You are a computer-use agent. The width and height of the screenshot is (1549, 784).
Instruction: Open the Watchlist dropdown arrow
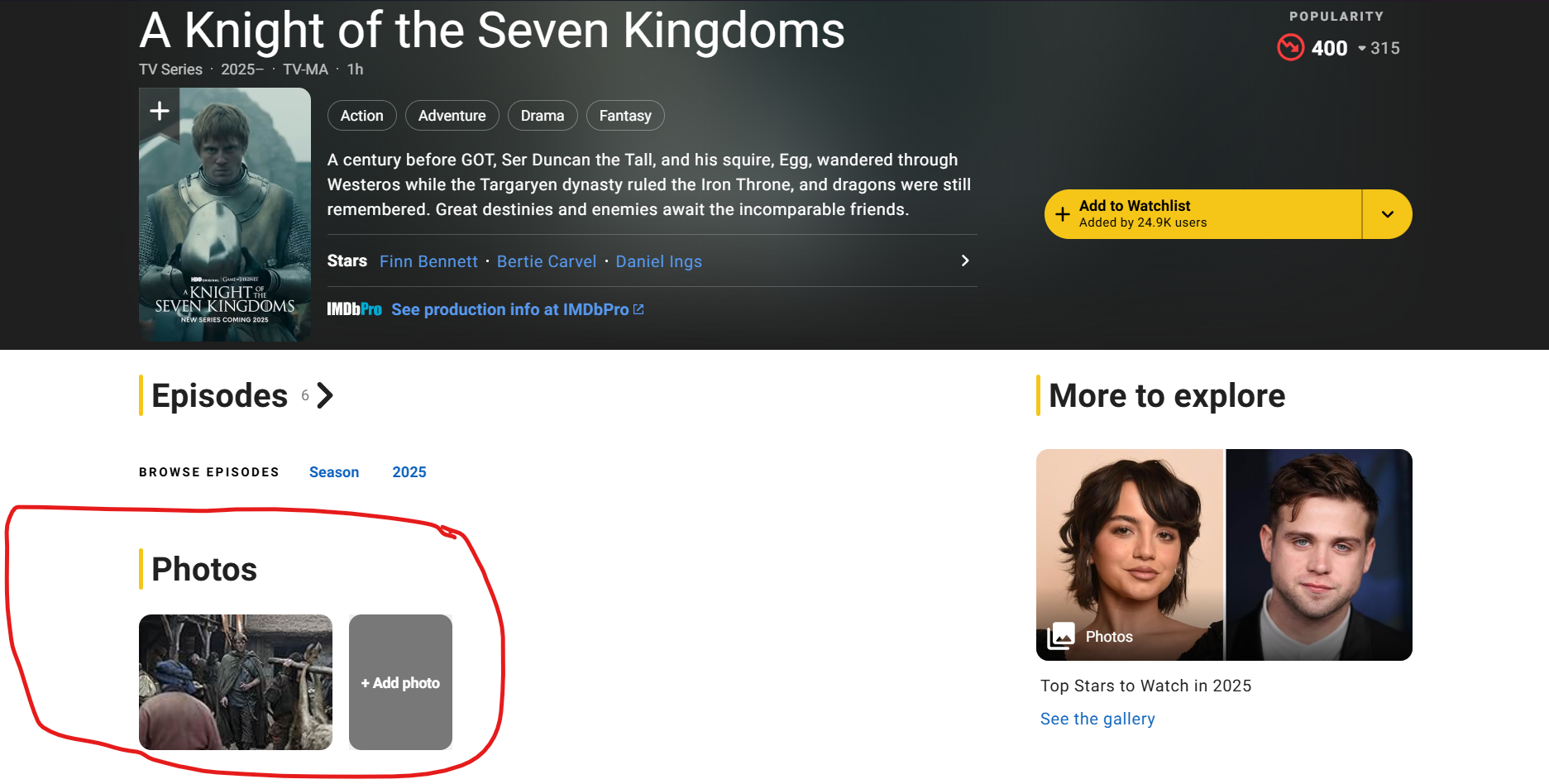point(1387,214)
